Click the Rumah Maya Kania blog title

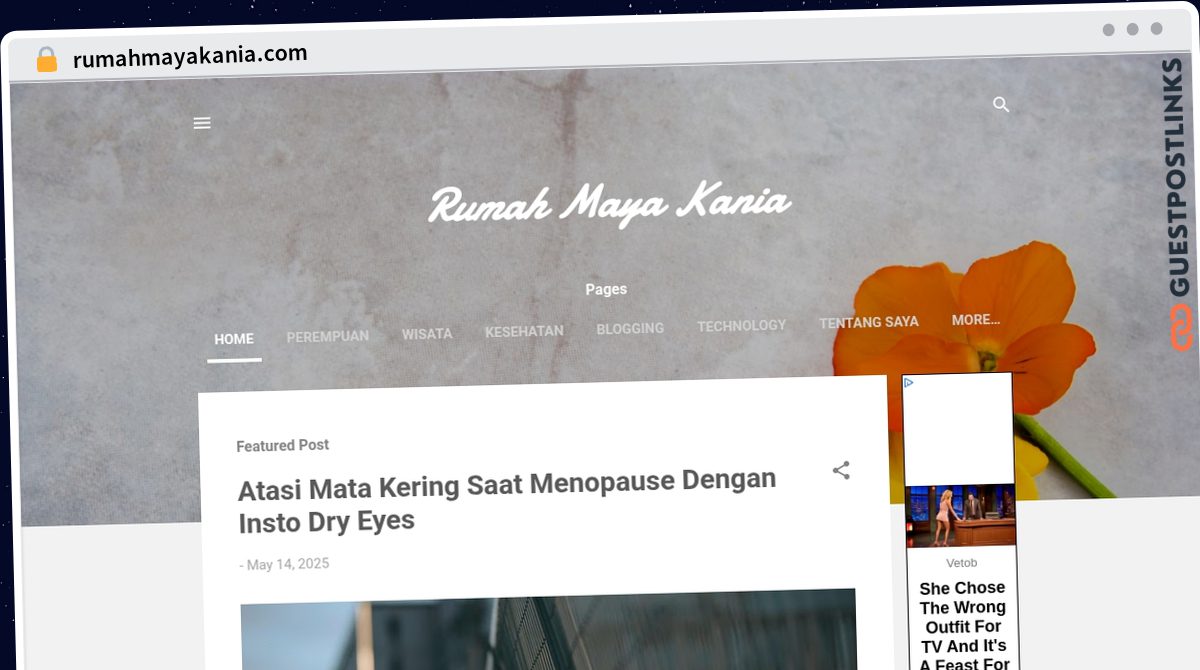(609, 205)
